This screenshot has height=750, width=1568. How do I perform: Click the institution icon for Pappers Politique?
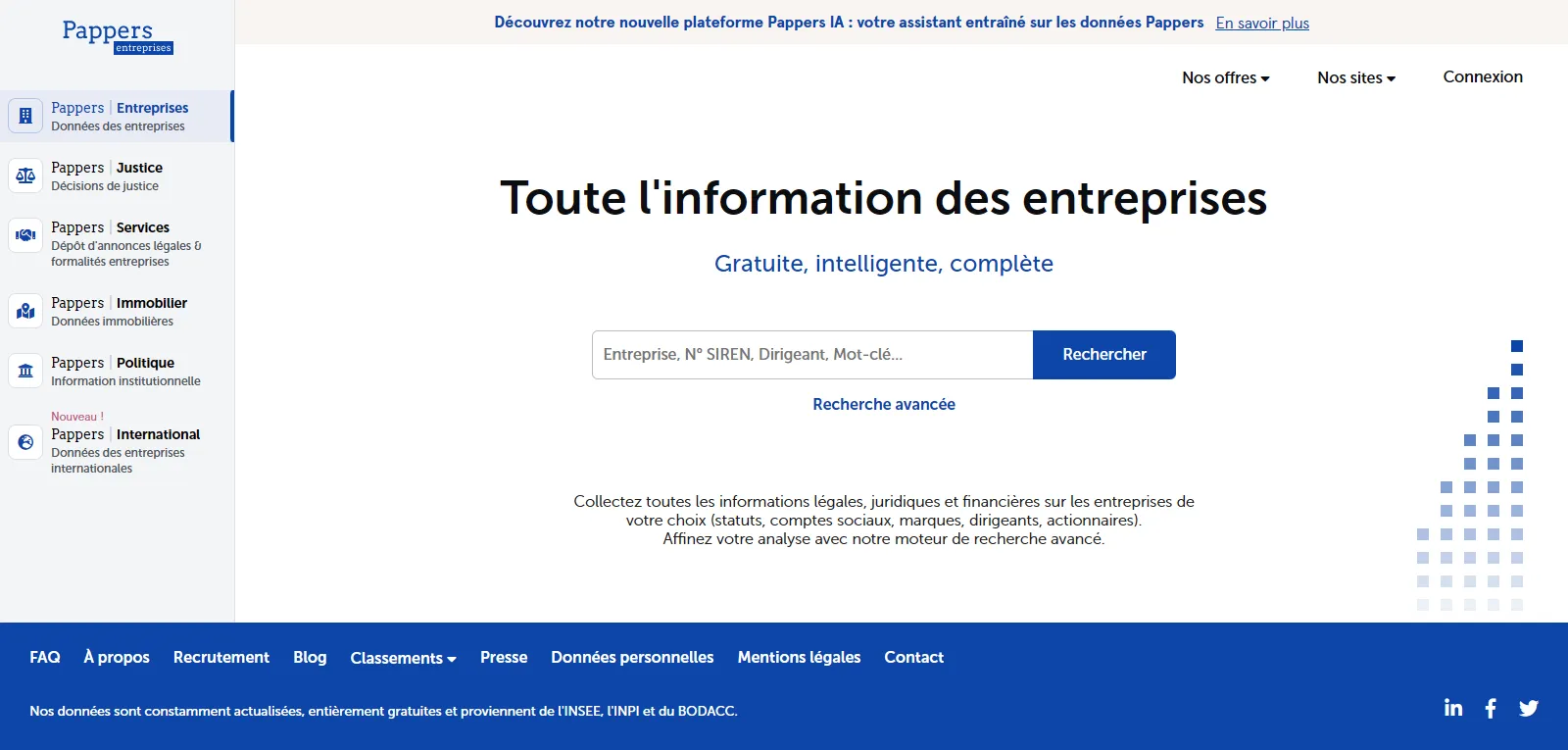point(25,371)
